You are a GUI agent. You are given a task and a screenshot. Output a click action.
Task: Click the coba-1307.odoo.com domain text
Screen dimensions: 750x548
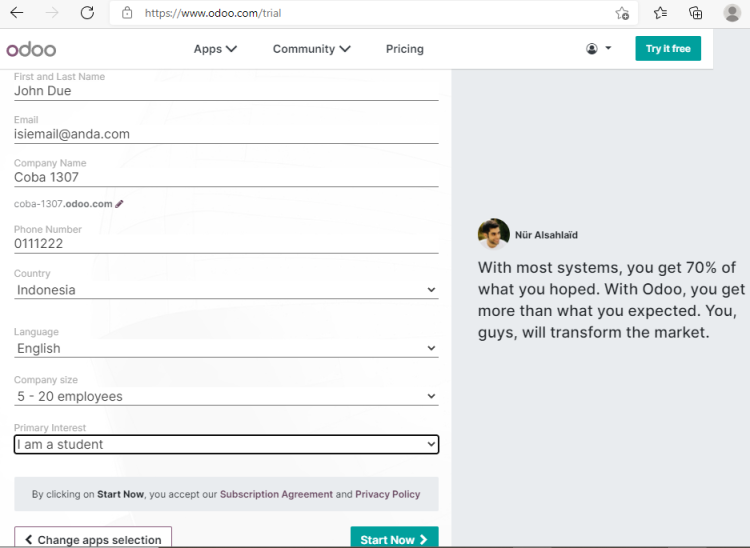[x=63, y=204]
